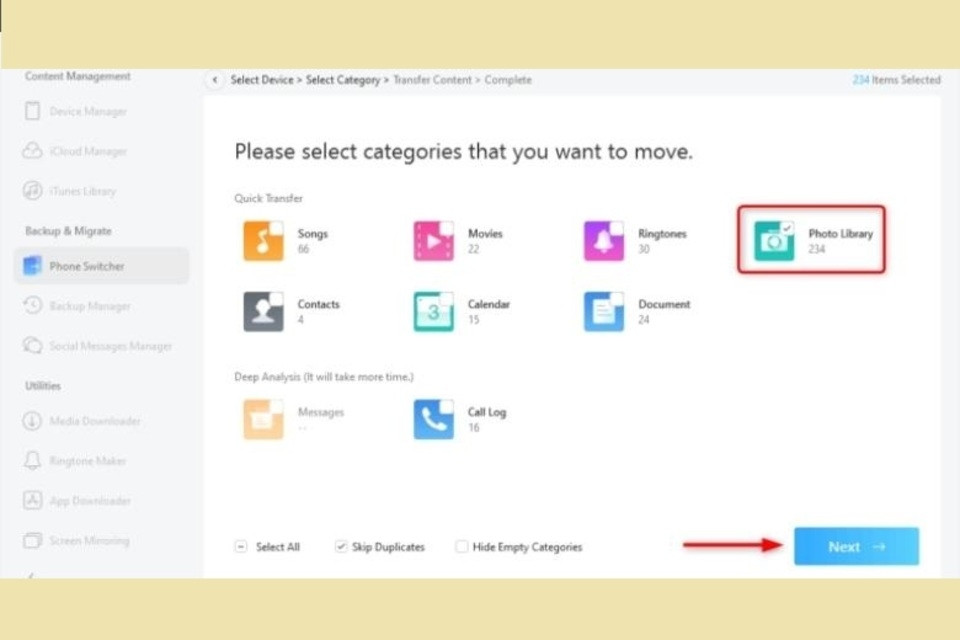Viewport: 960px width, 640px height.
Task: Select the Document category icon
Action: [604, 312]
